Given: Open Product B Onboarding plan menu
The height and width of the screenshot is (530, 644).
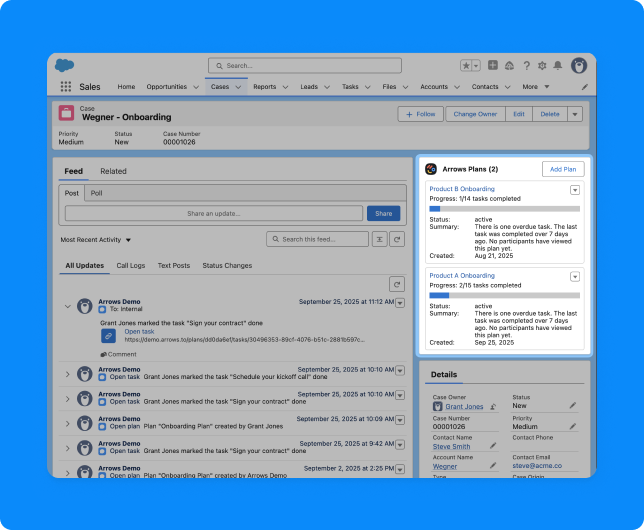Looking at the screenshot, I should click(x=575, y=190).
